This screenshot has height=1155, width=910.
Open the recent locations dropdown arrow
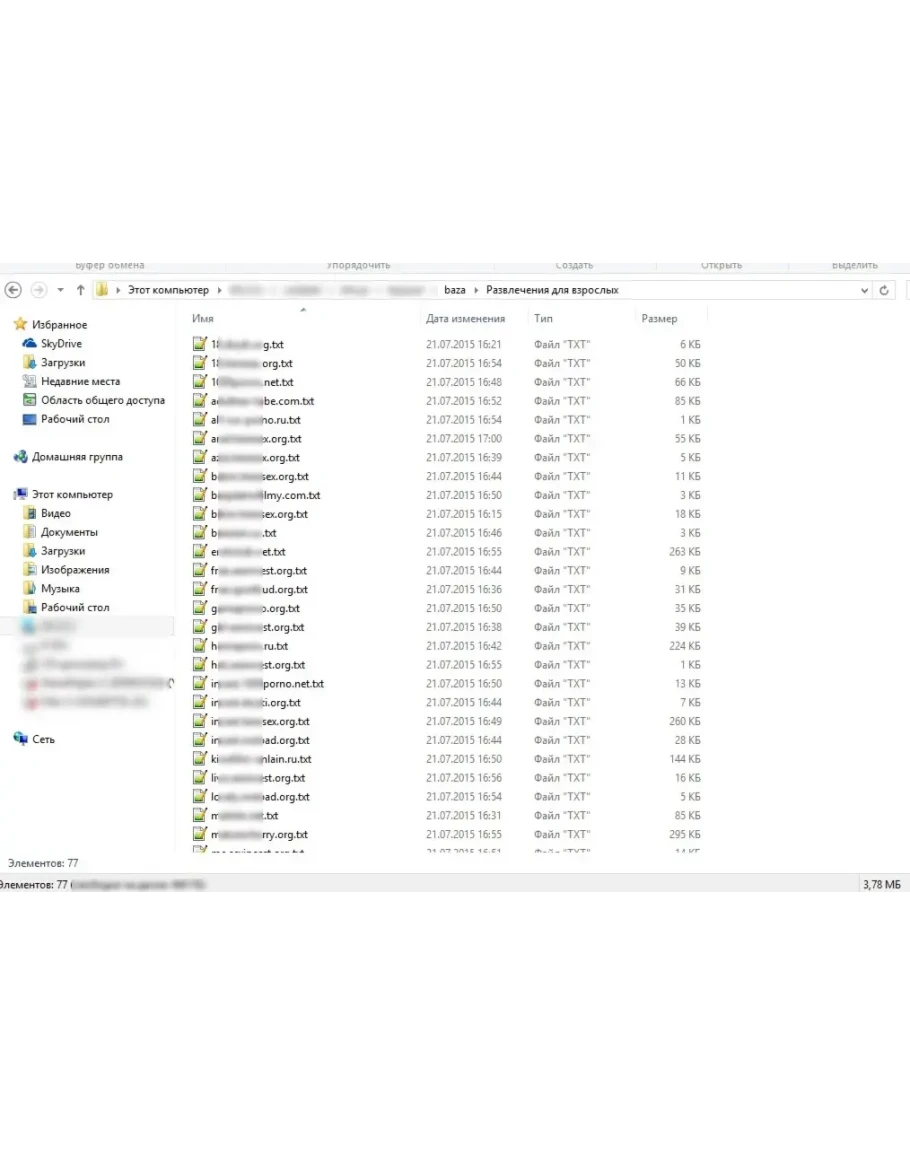click(x=60, y=290)
